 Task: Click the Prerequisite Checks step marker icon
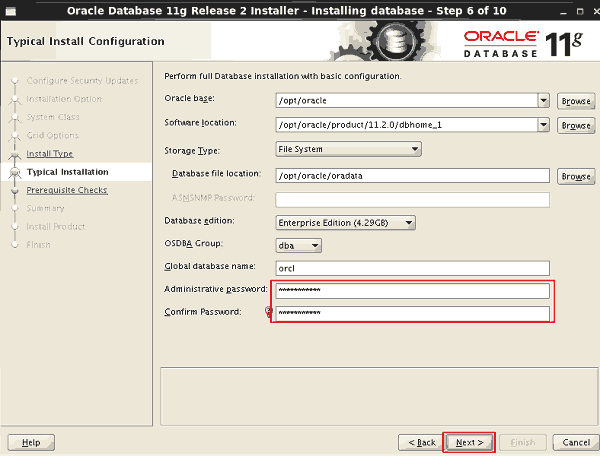[15, 191]
